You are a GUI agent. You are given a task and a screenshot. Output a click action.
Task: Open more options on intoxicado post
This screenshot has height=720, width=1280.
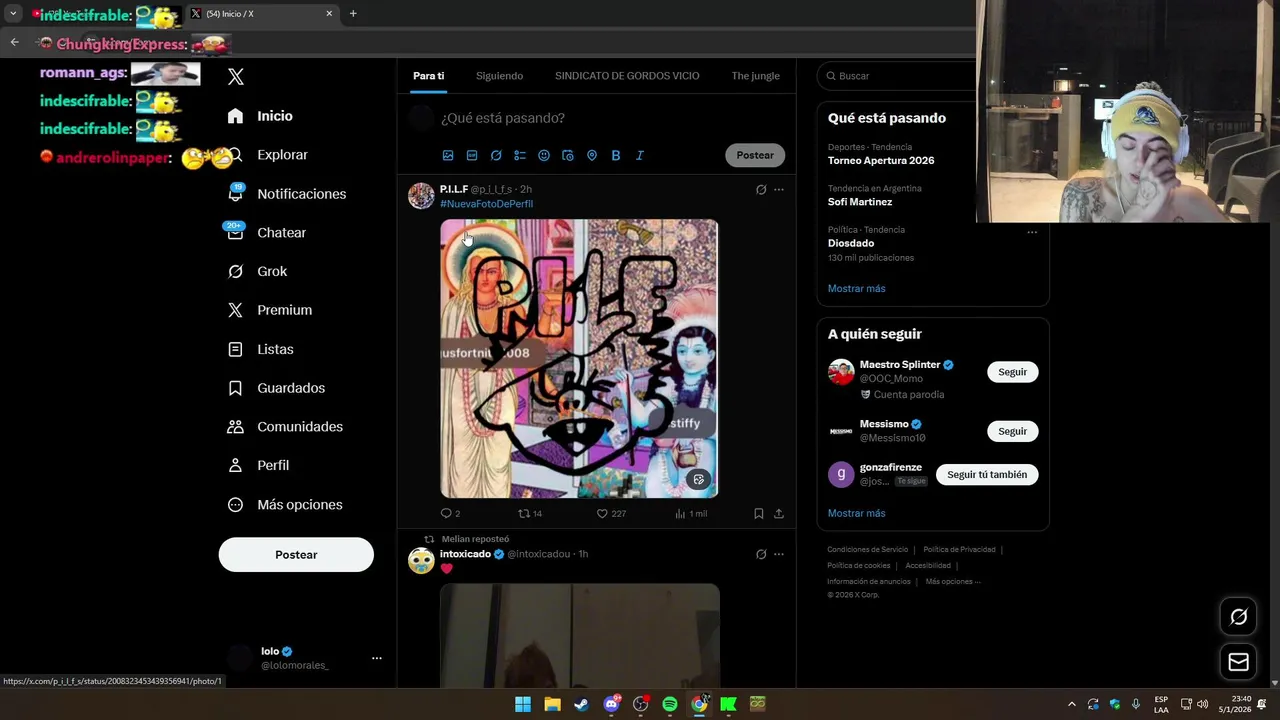tap(779, 554)
